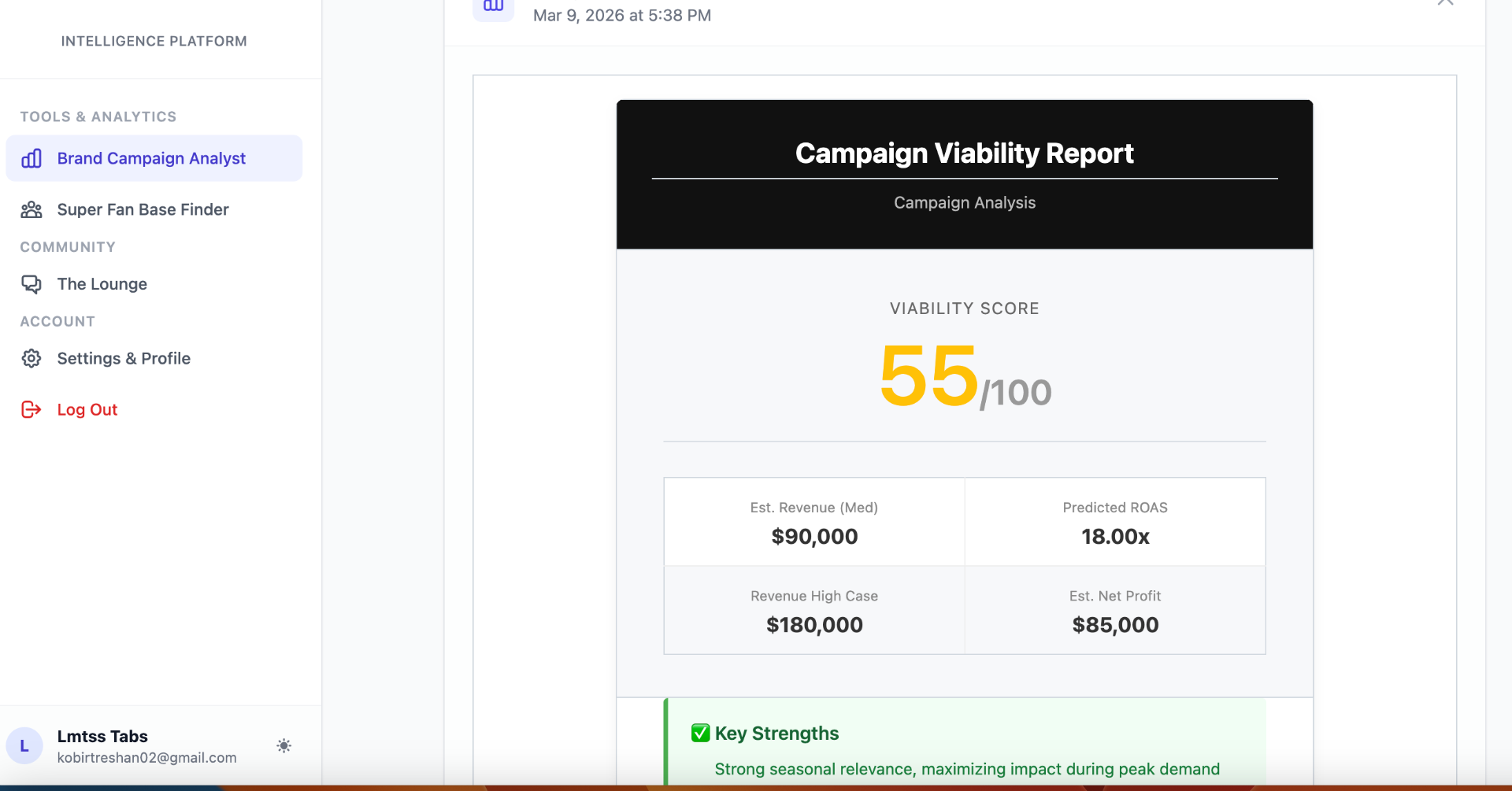Open Settings & Profile
Image resolution: width=1512 pixels, height=791 pixels.
point(124,358)
